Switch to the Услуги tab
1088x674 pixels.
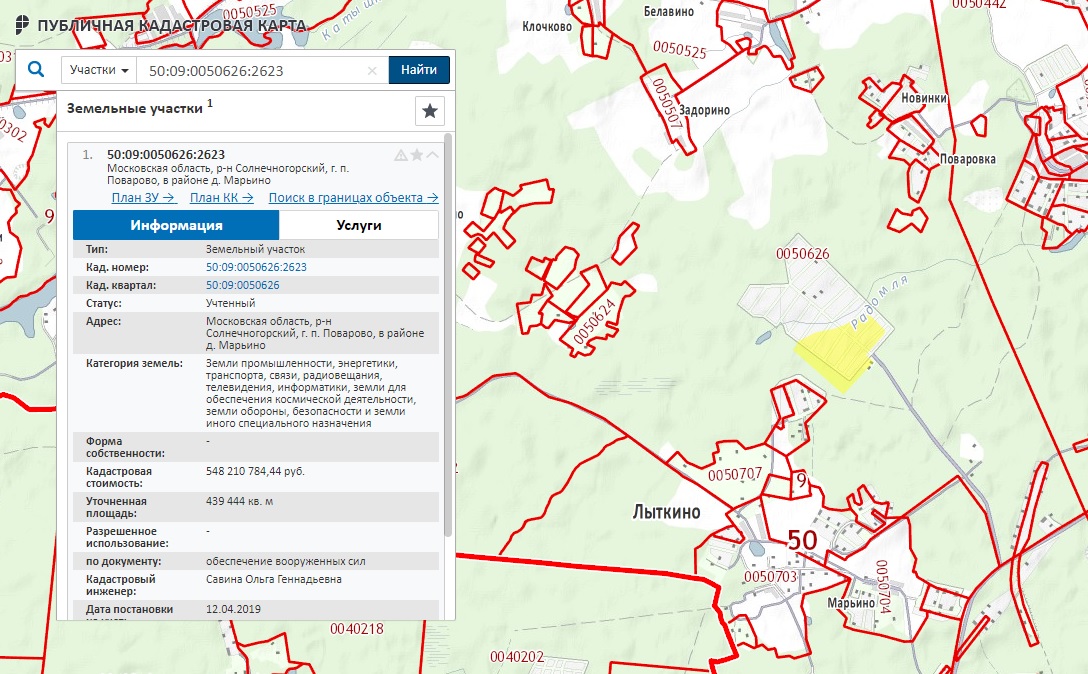pos(359,225)
